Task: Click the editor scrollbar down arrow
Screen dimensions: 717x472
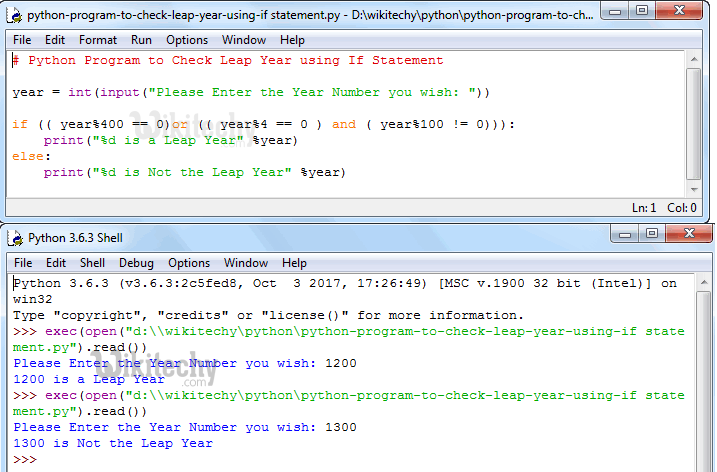Action: point(696,188)
